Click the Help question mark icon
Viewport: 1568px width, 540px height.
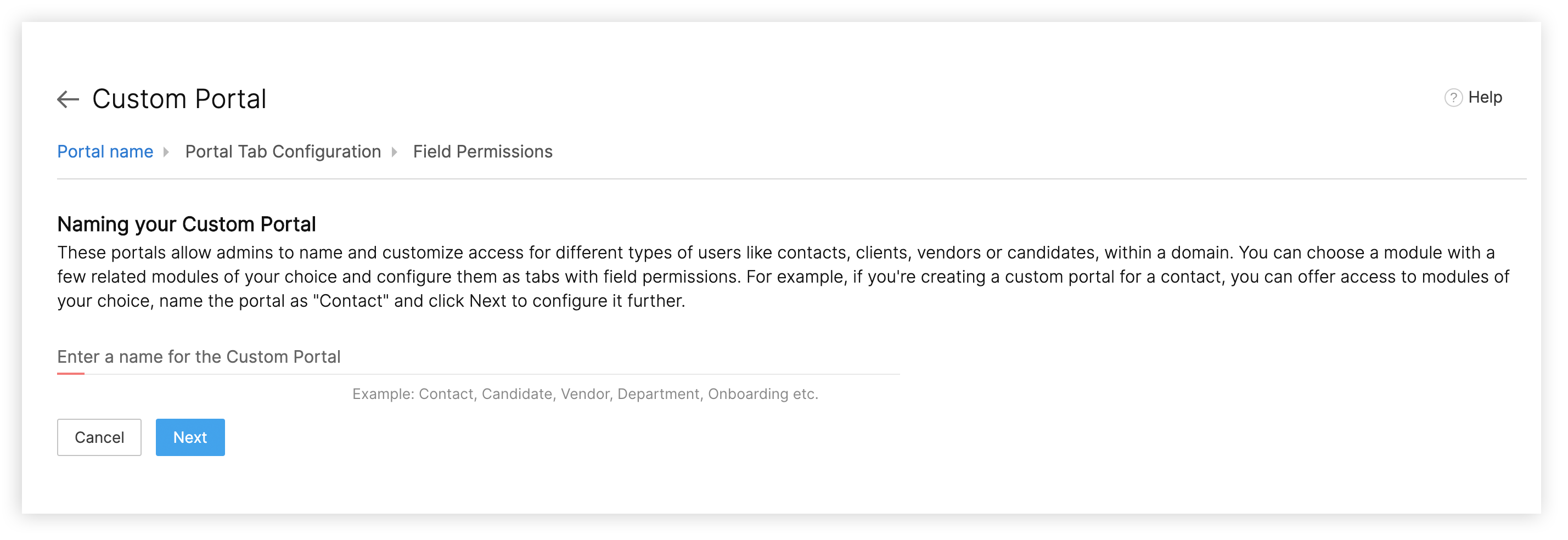tap(1453, 98)
